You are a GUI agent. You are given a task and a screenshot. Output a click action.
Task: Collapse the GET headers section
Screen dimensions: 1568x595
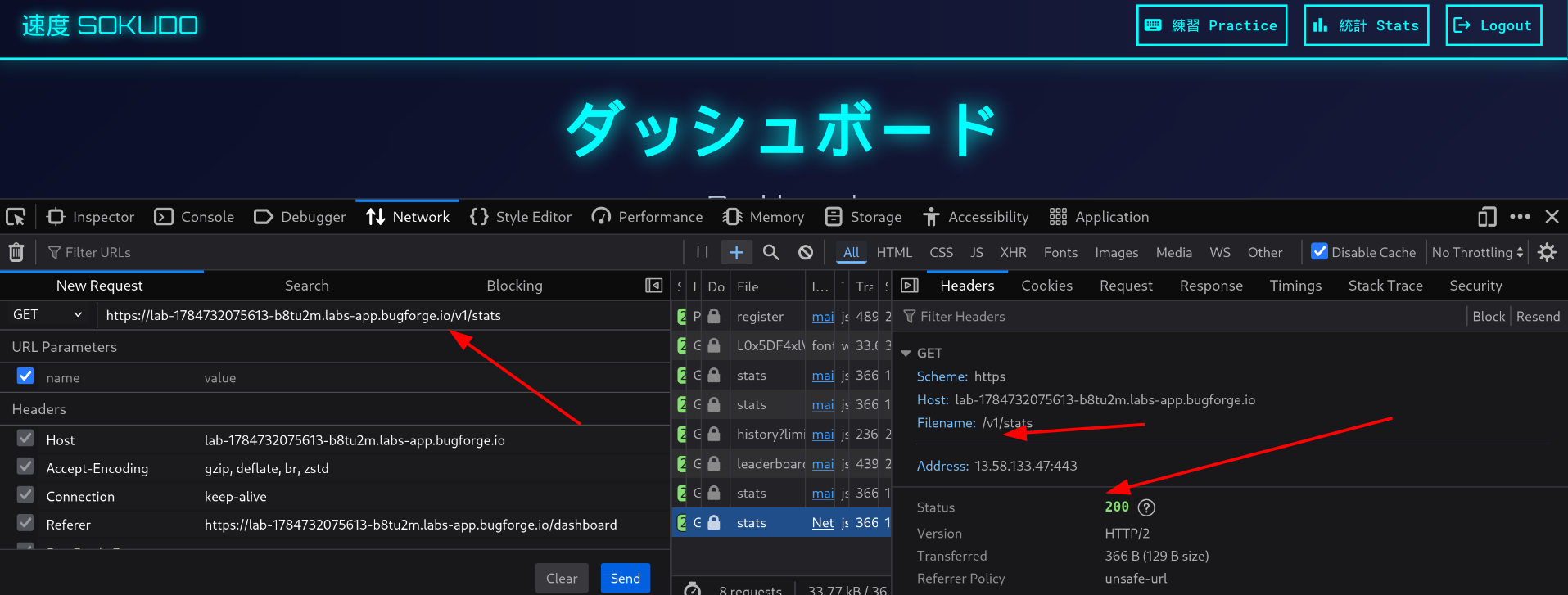coord(906,354)
